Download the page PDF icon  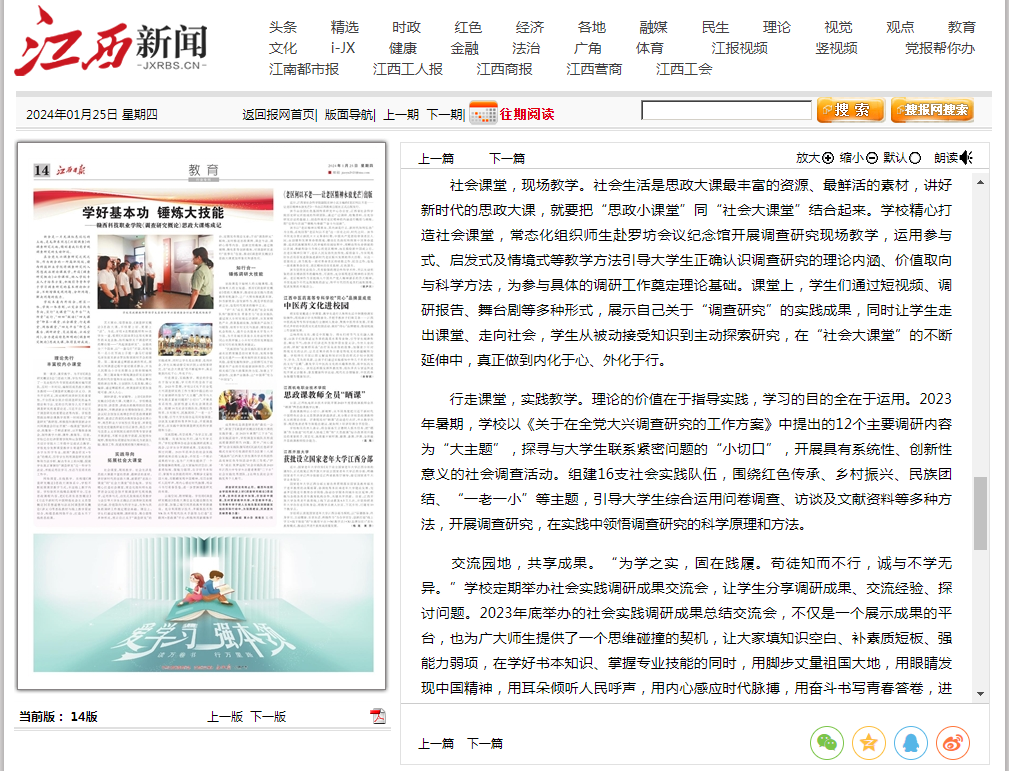coord(378,716)
